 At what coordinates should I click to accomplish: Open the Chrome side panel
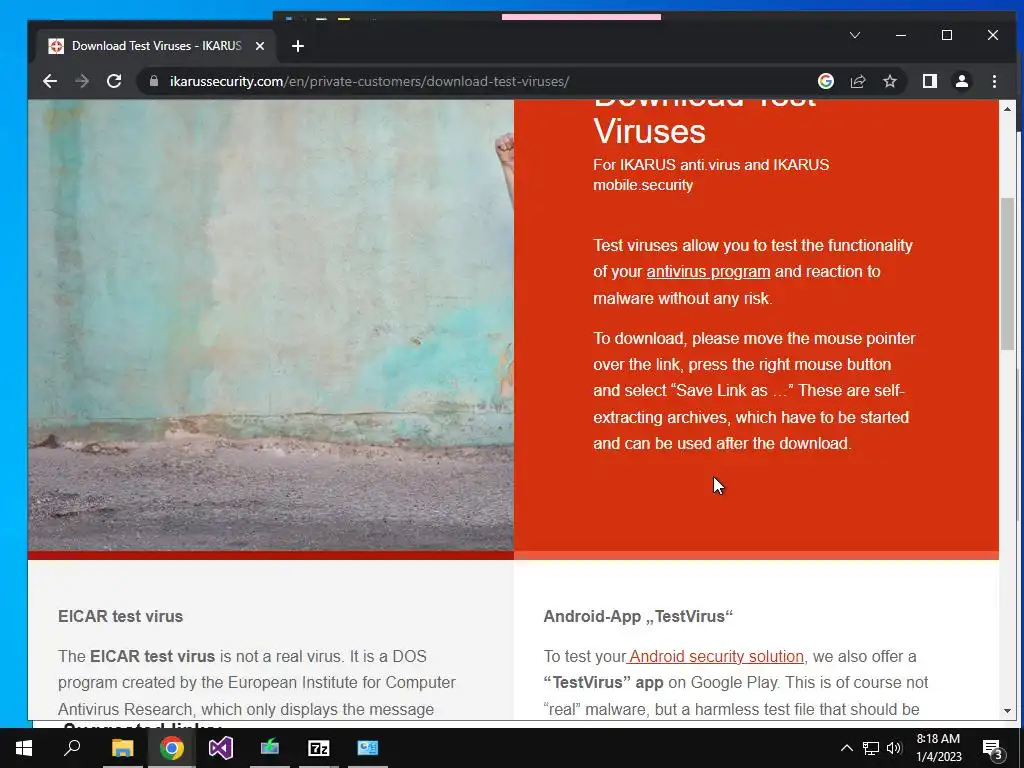pyautogui.click(x=929, y=82)
